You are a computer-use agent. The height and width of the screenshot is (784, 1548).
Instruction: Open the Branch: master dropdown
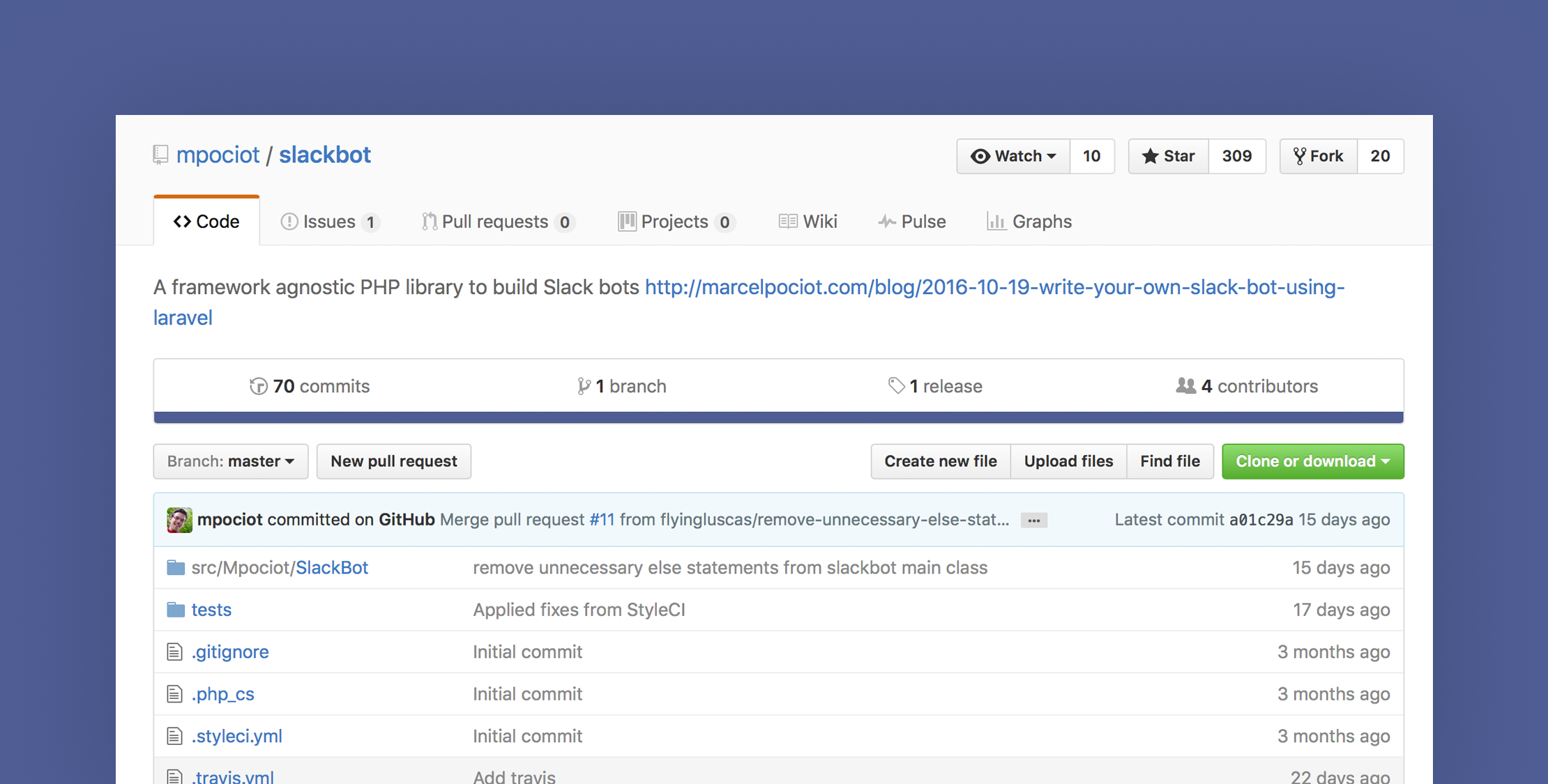pyautogui.click(x=231, y=461)
